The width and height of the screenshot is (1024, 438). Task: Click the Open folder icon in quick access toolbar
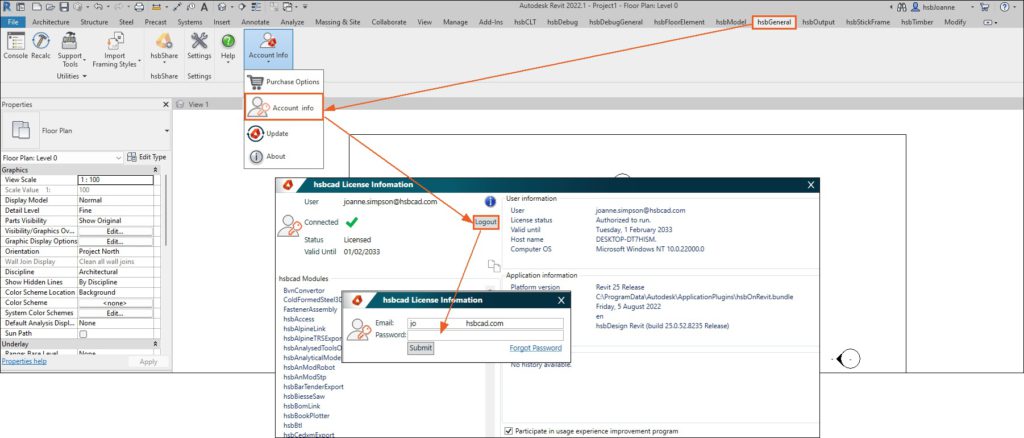click(50, 7)
